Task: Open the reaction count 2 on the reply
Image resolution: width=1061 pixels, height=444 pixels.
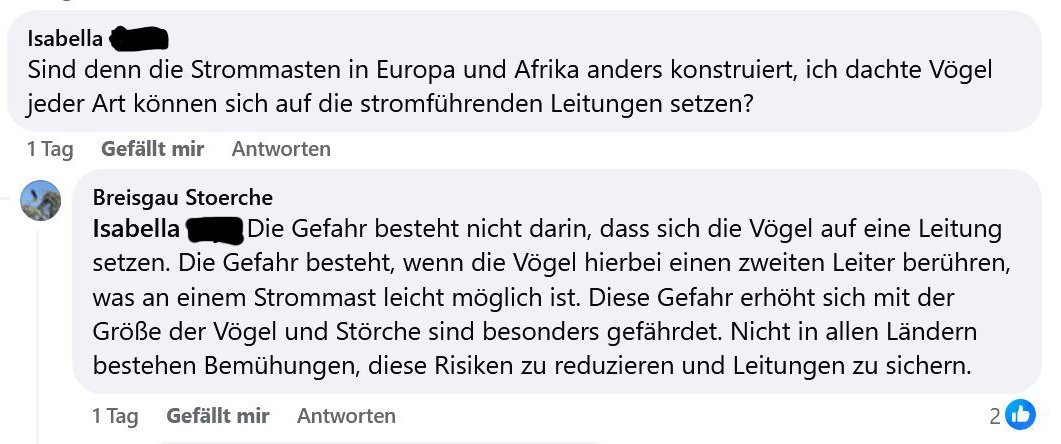Action: [995, 415]
